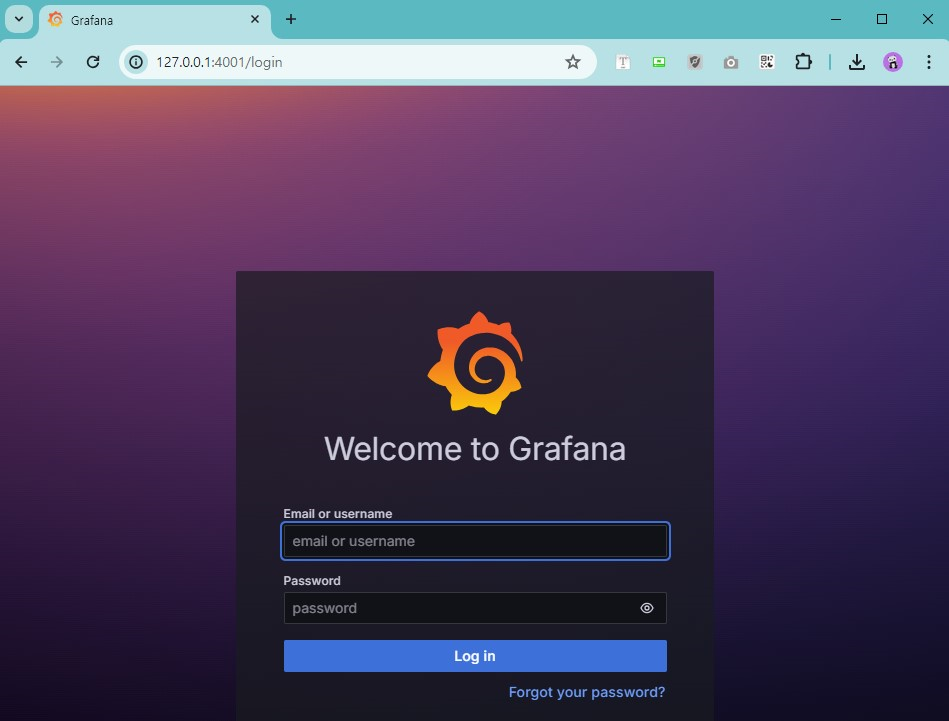Open browser downloads
Viewport: 949px width, 721px height.
click(x=856, y=62)
